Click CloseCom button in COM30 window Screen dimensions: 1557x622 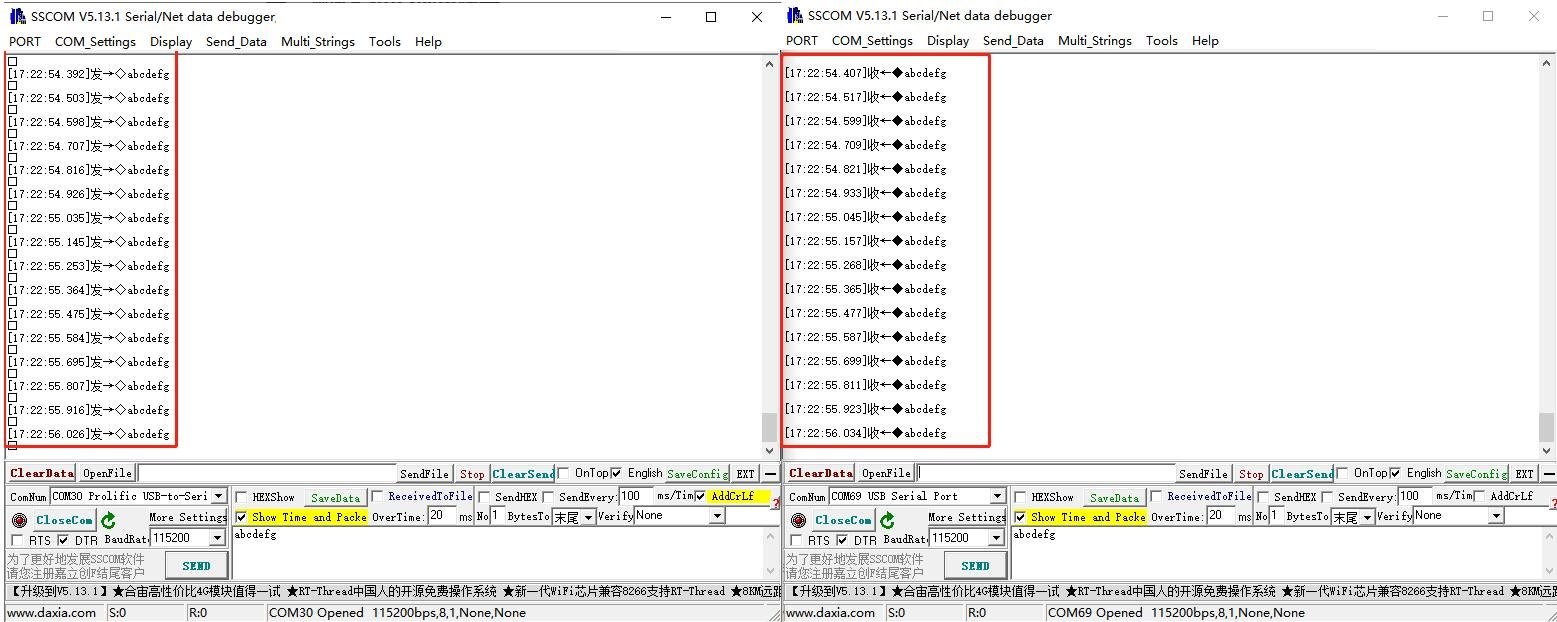[64, 520]
